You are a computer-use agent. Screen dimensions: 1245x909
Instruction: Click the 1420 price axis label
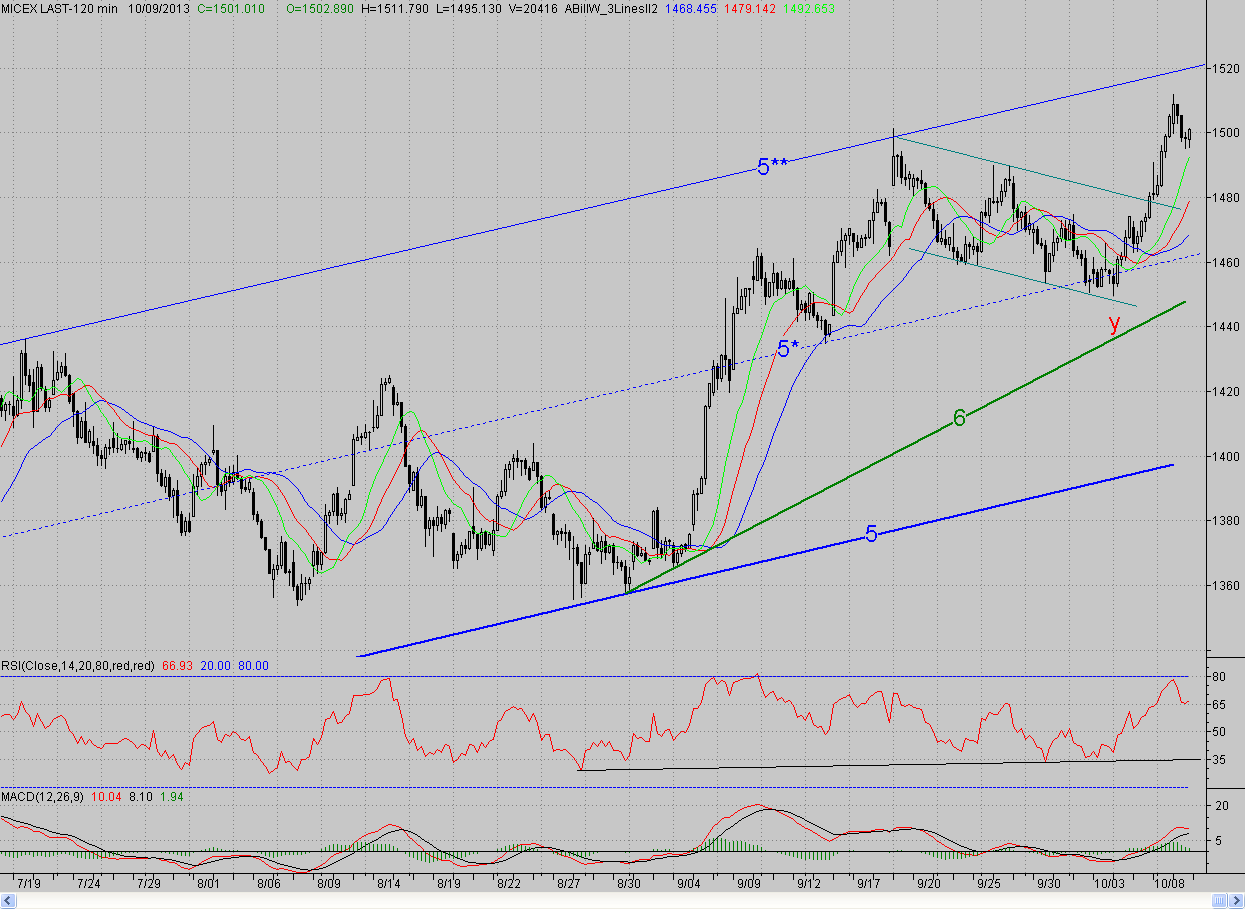1227,392
